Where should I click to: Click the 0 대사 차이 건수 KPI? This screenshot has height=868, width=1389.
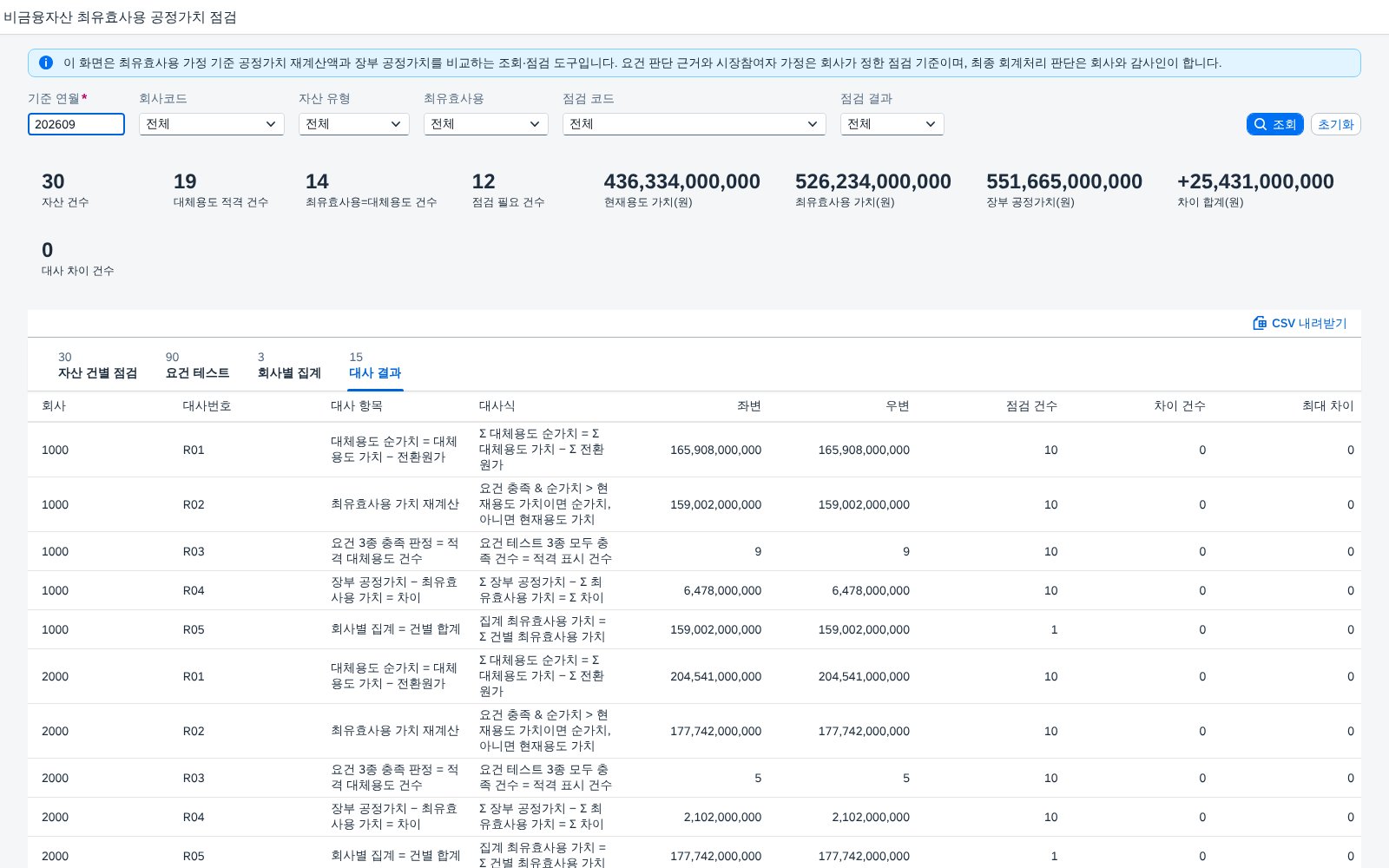point(78,259)
